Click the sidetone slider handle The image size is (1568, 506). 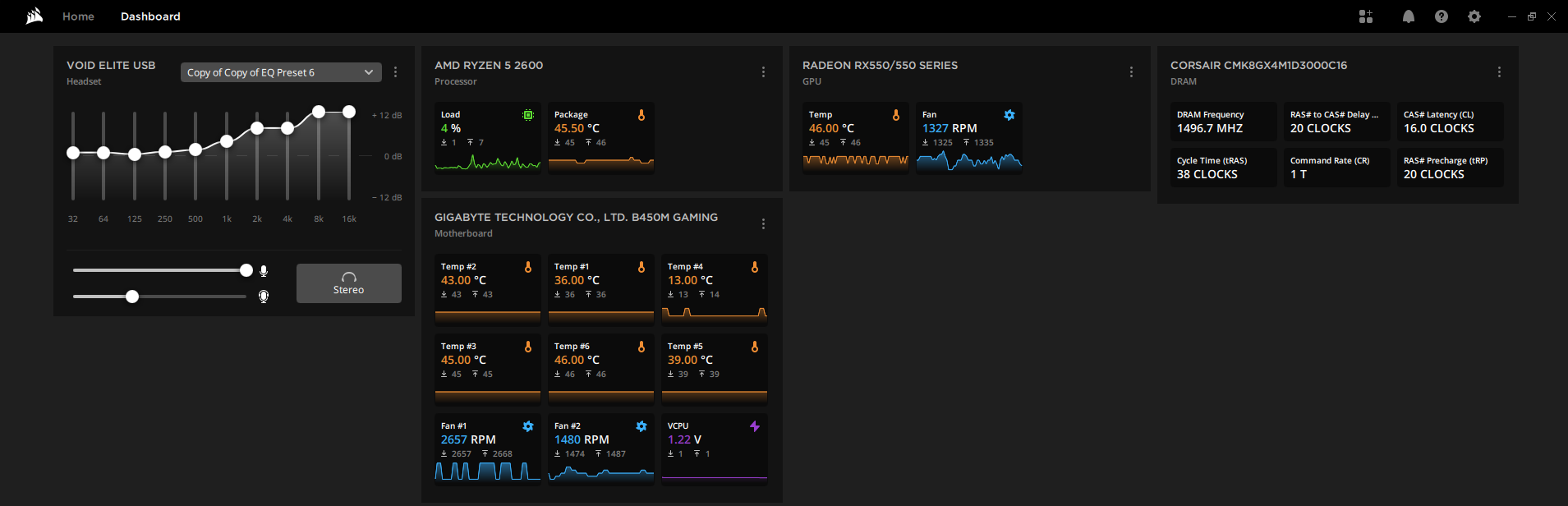pyautogui.click(x=132, y=297)
